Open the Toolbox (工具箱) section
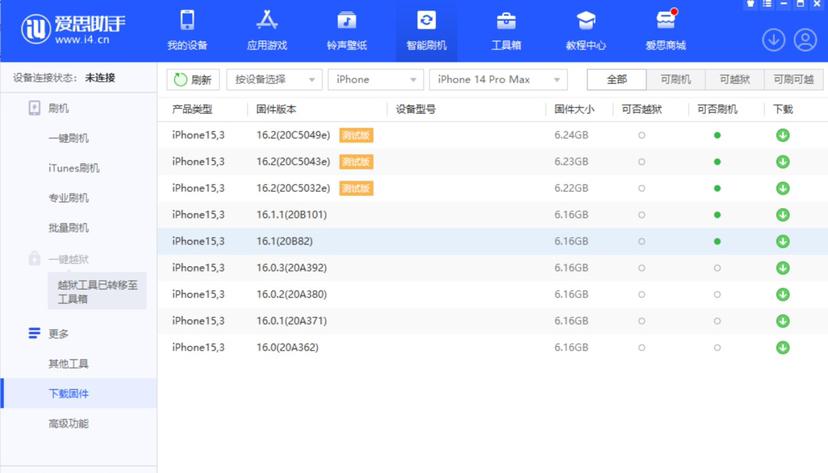Image resolution: width=828 pixels, height=473 pixels. [x=506, y=31]
